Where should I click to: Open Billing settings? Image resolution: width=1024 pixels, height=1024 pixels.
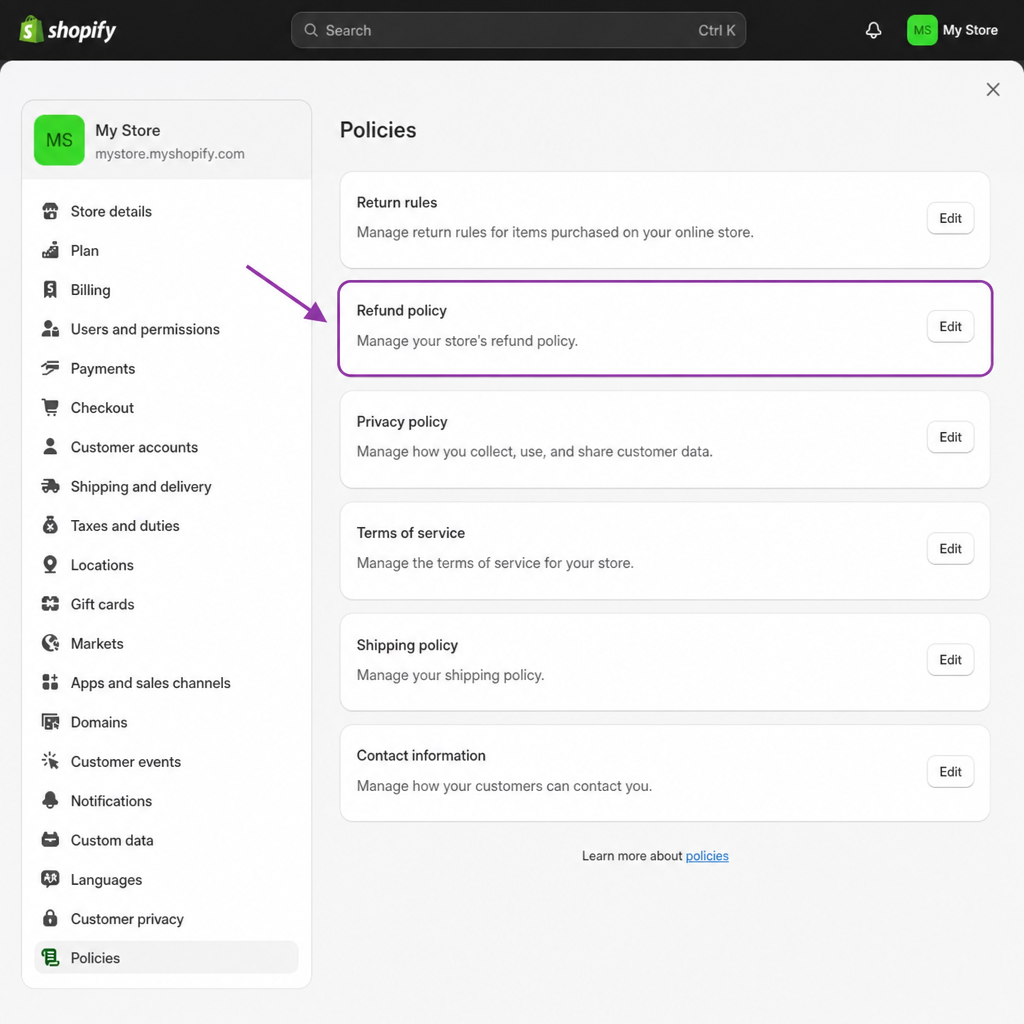pyautogui.click(x=167, y=289)
